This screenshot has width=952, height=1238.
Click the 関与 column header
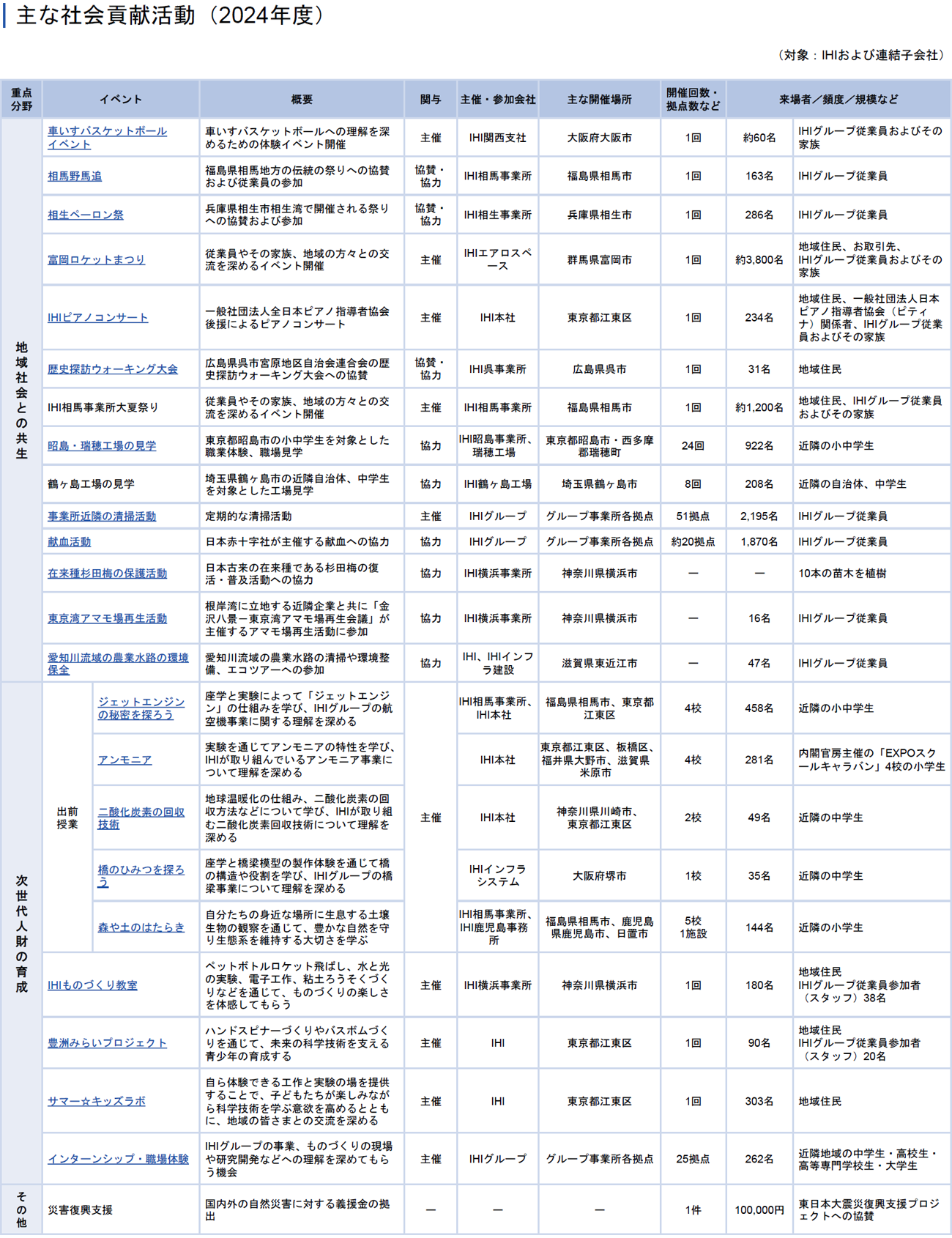coord(431,100)
